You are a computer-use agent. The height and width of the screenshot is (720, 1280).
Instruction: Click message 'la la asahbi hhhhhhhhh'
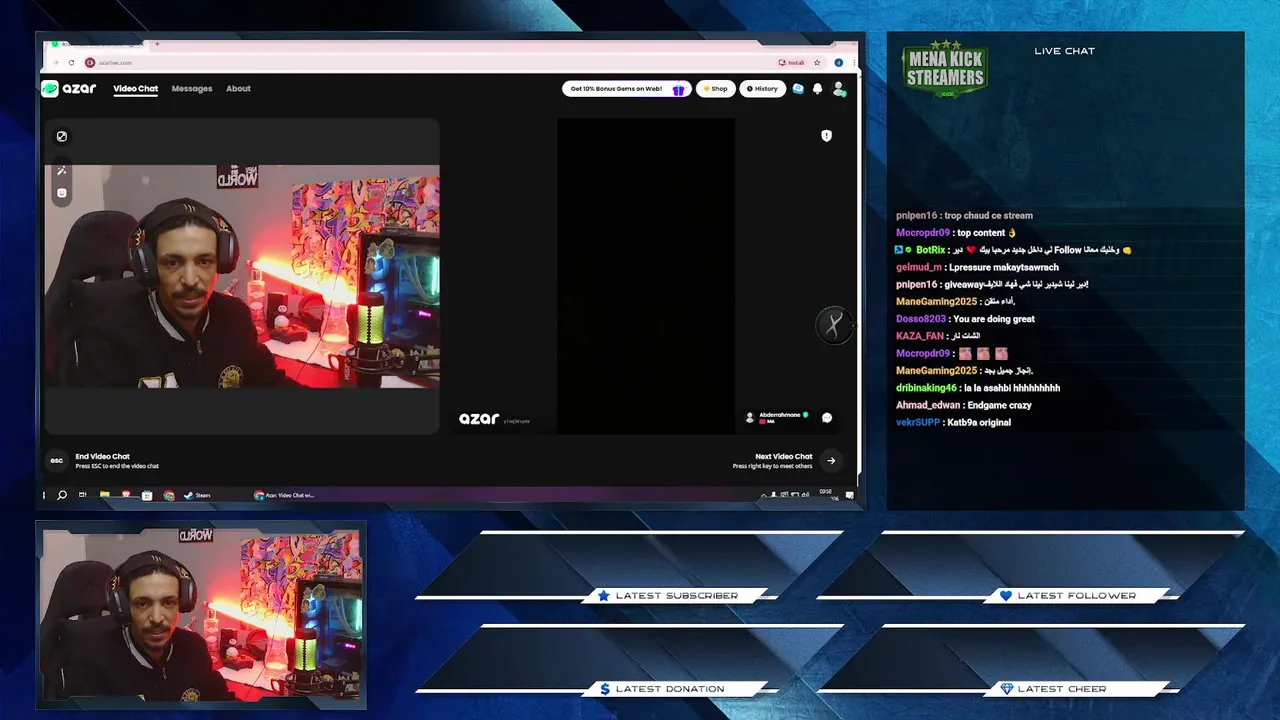coord(1012,388)
